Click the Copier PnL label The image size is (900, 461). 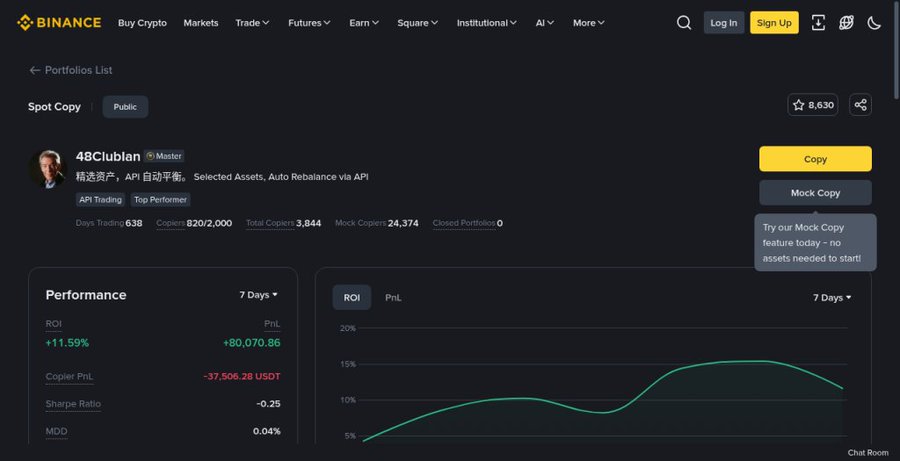click(x=69, y=377)
